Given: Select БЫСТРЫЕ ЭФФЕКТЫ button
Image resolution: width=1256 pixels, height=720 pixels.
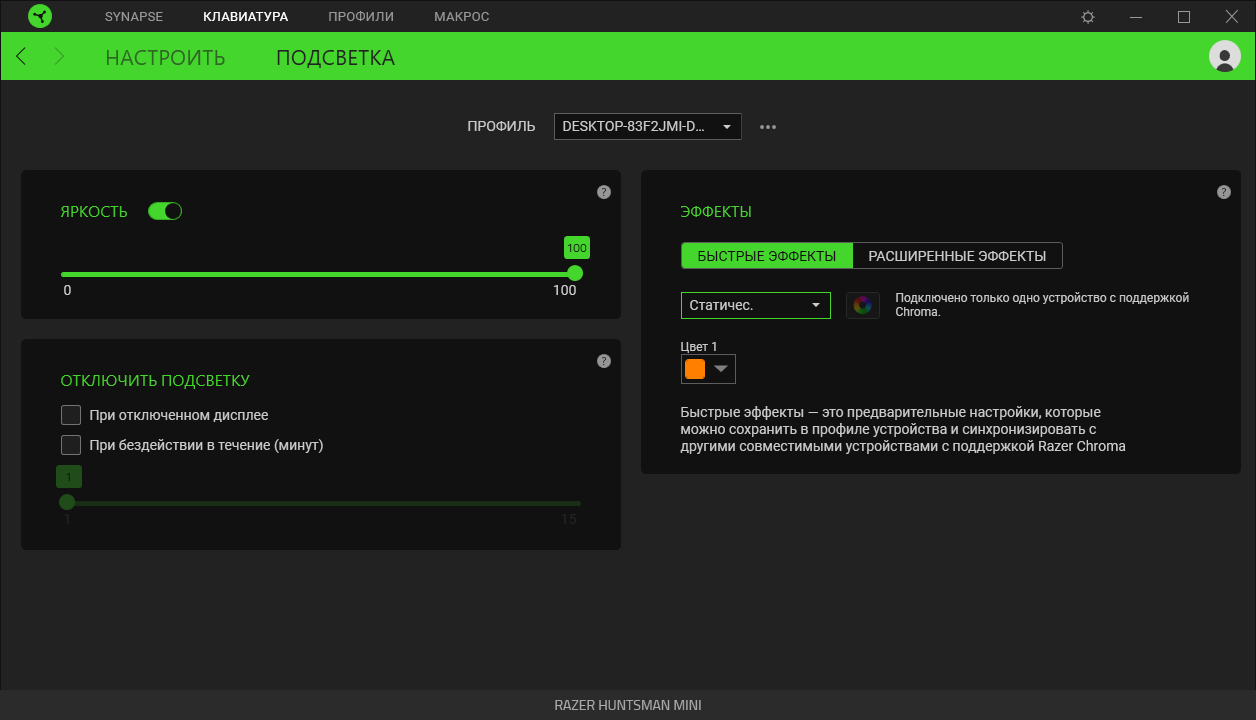Looking at the screenshot, I should point(767,256).
